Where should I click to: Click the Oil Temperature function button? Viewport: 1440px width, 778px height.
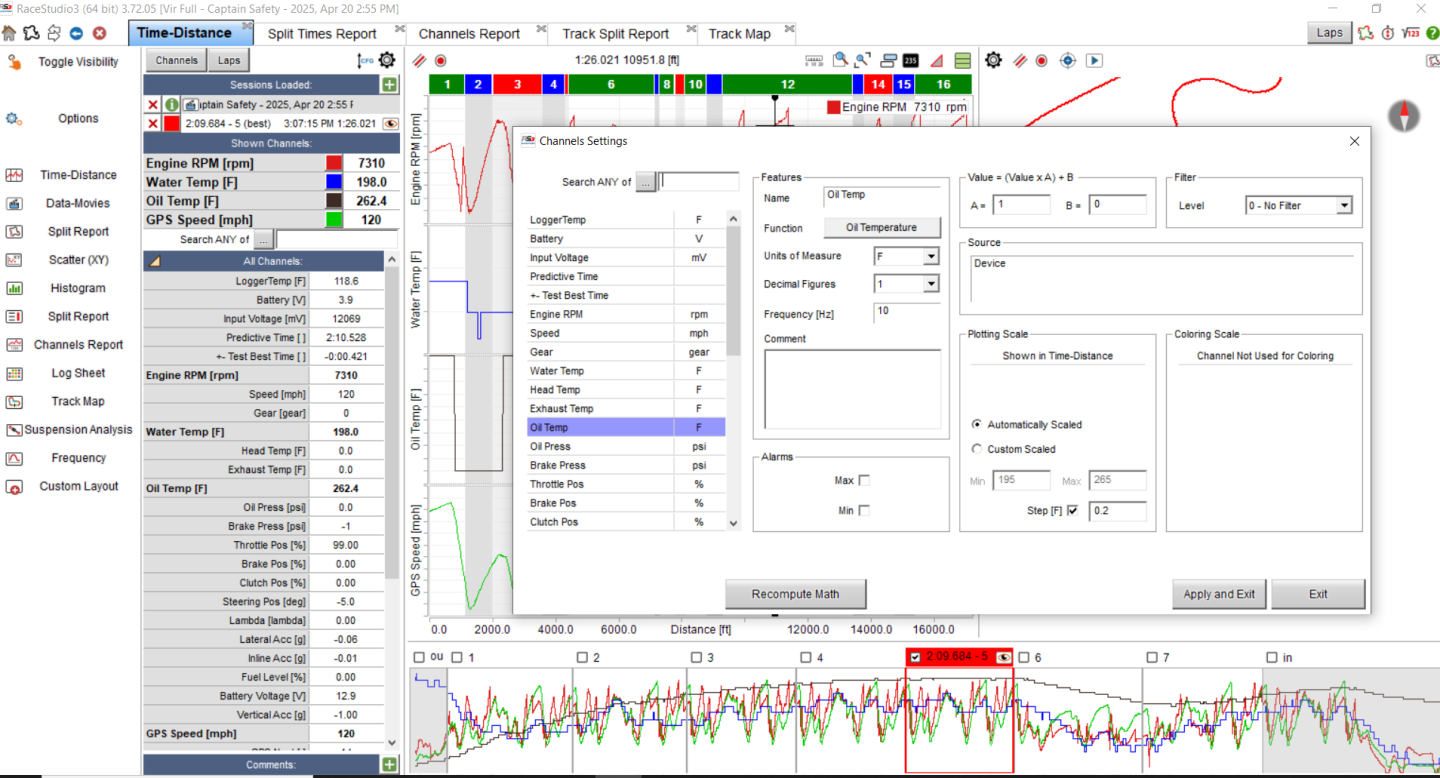pos(881,228)
